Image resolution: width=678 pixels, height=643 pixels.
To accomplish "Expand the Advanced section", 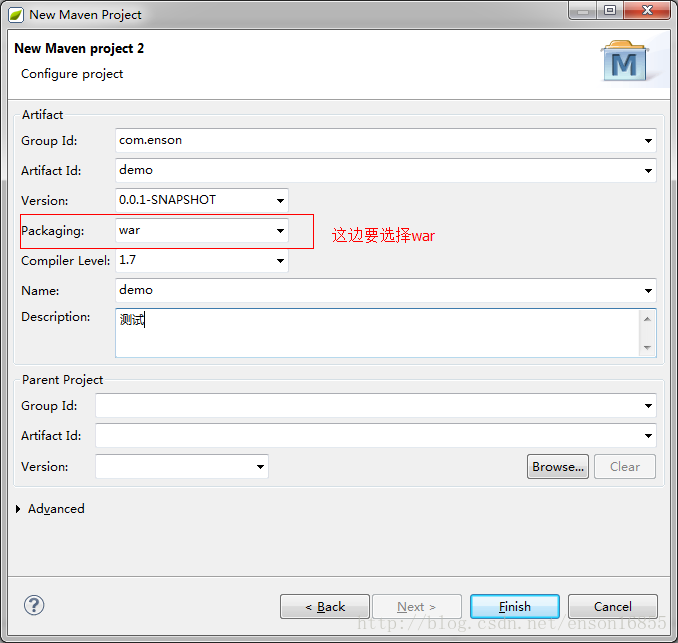I will pos(18,509).
